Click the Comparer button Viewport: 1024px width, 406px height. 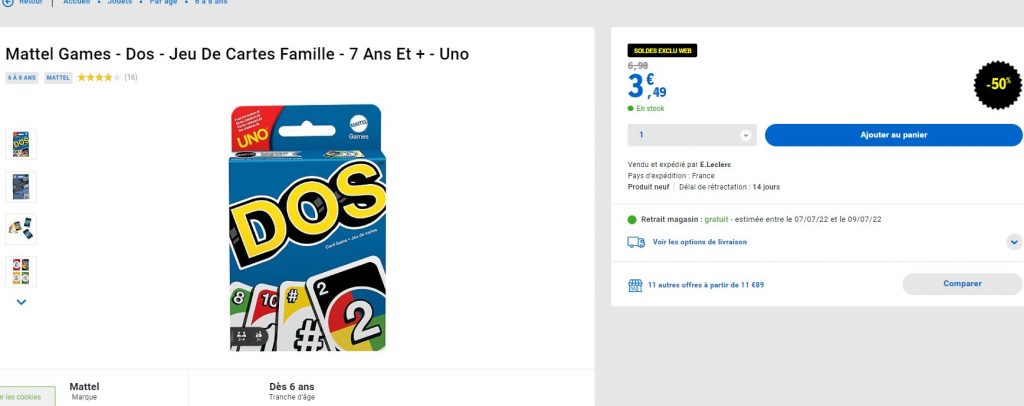pos(962,284)
